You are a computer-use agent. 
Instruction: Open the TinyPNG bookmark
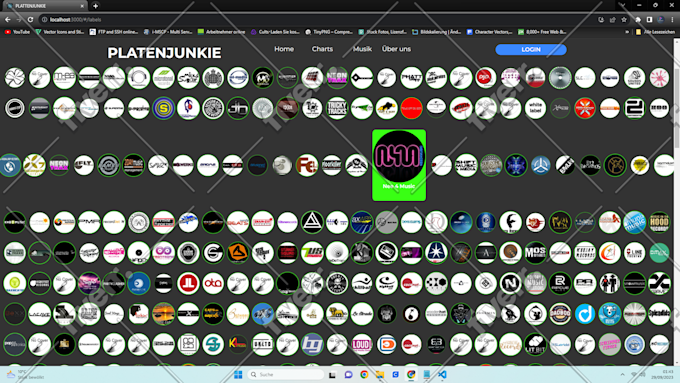pyautogui.click(x=329, y=32)
